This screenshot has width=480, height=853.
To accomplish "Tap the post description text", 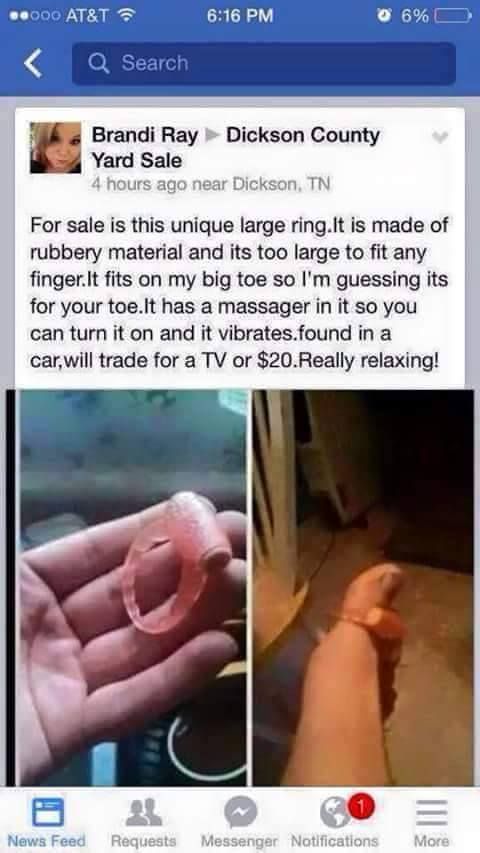I will click(240, 293).
